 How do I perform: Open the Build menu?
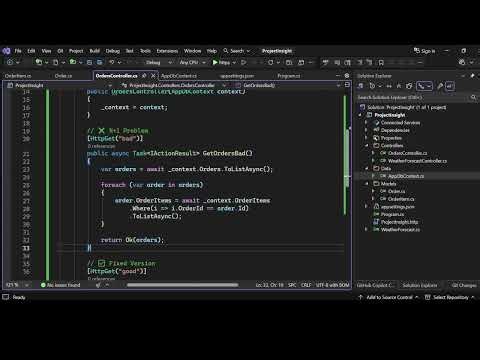coord(95,51)
